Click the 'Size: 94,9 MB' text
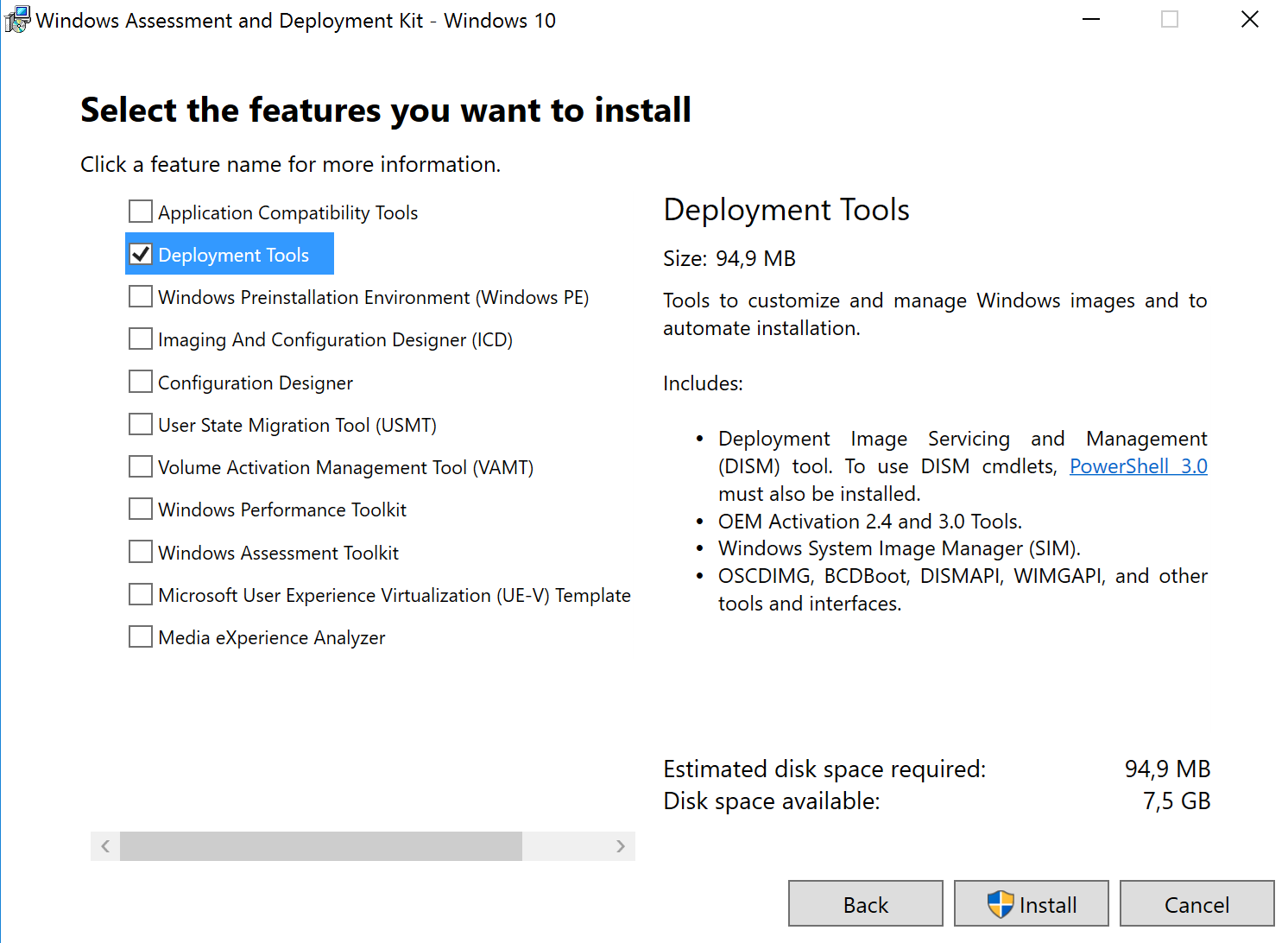The width and height of the screenshot is (1288, 943). point(729,258)
